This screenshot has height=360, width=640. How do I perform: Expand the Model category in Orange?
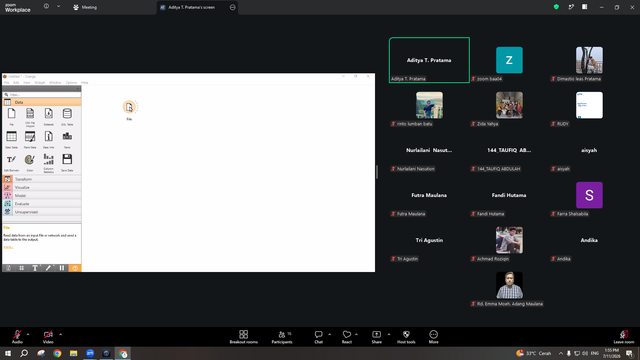[42, 196]
